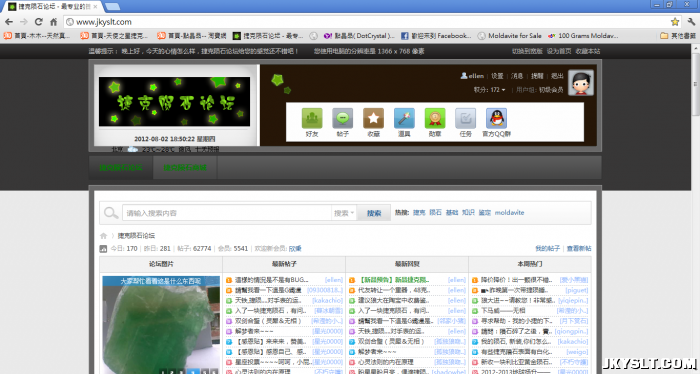
Task: Open the Moldavite for Sale bookmark
Action: click(x=509, y=36)
